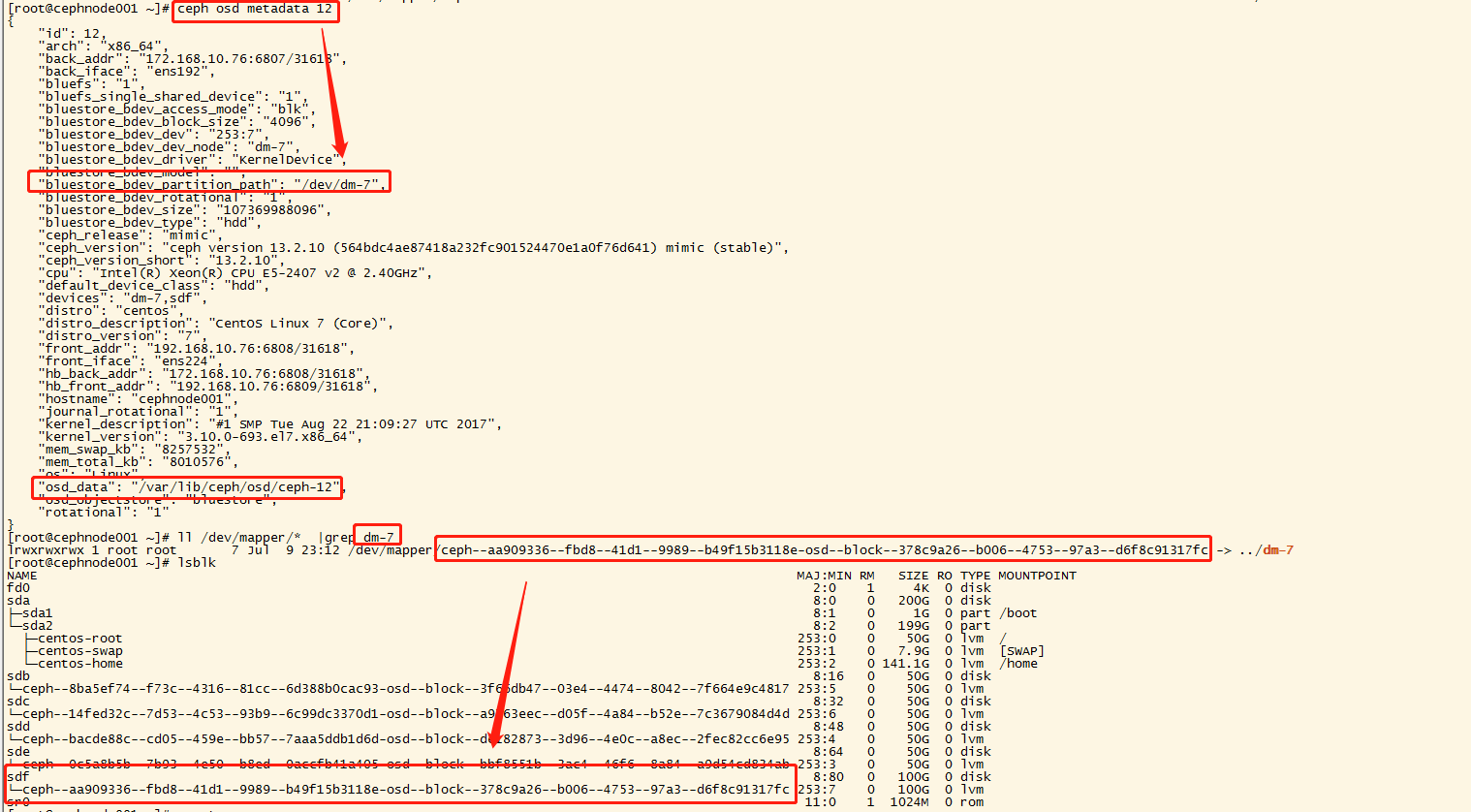The width and height of the screenshot is (1471, 812).
Task: Select the distro_description "CentOS Linux 7 (Core)" line
Action: pyautogui.click(x=216, y=324)
